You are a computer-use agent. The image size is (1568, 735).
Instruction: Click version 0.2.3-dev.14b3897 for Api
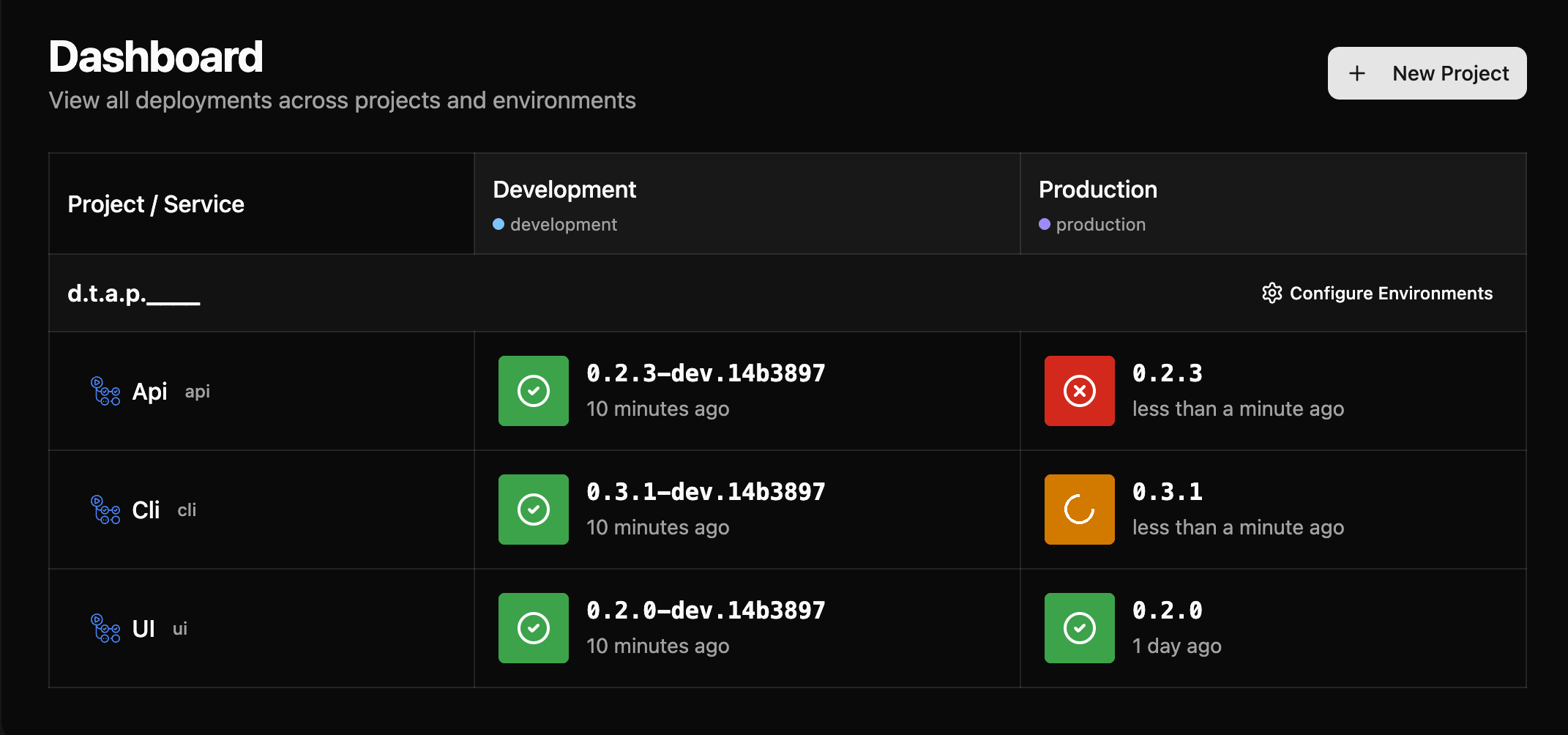706,373
